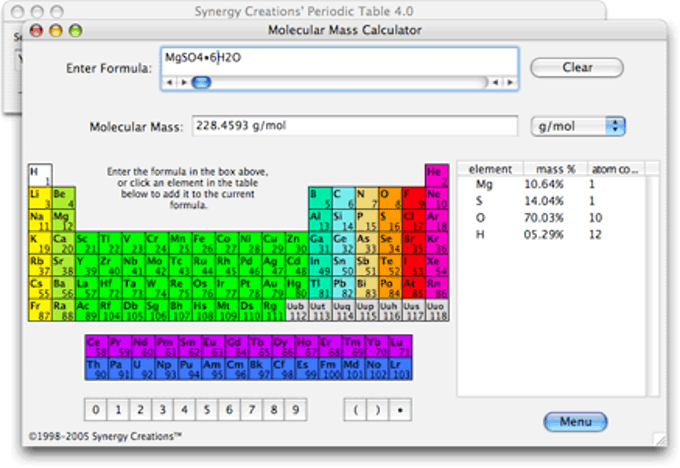Click the Gold (Au) element cell
680x468 pixels.
273,288
